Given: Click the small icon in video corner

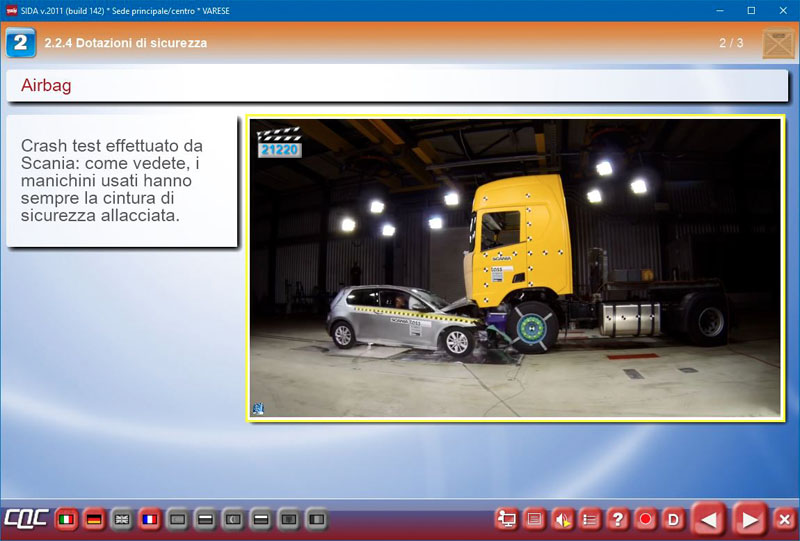Looking at the screenshot, I should pos(258,408).
